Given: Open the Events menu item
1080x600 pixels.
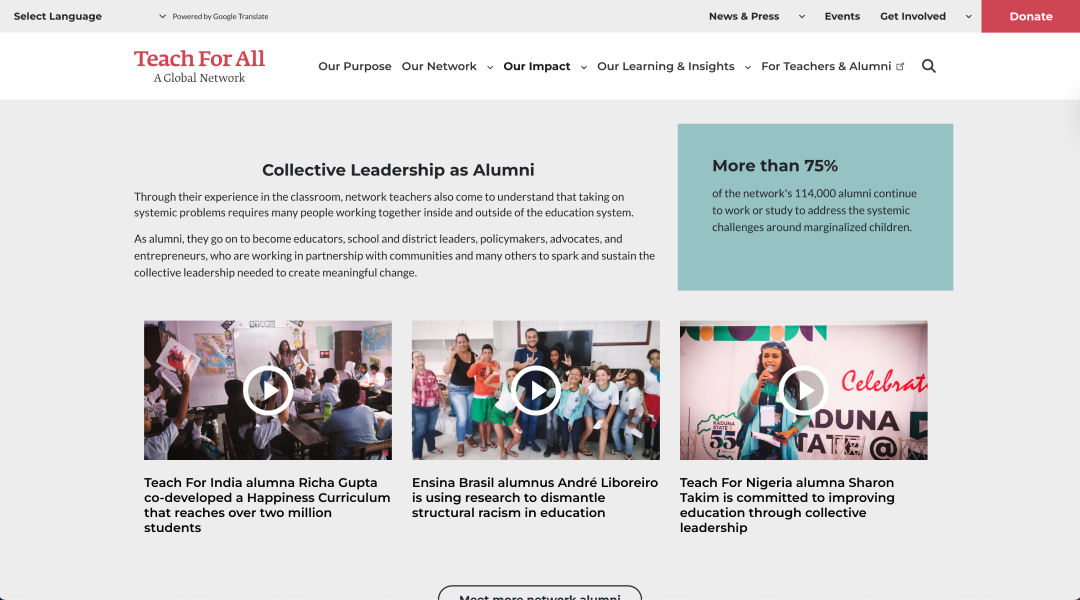Looking at the screenshot, I should click(842, 17).
